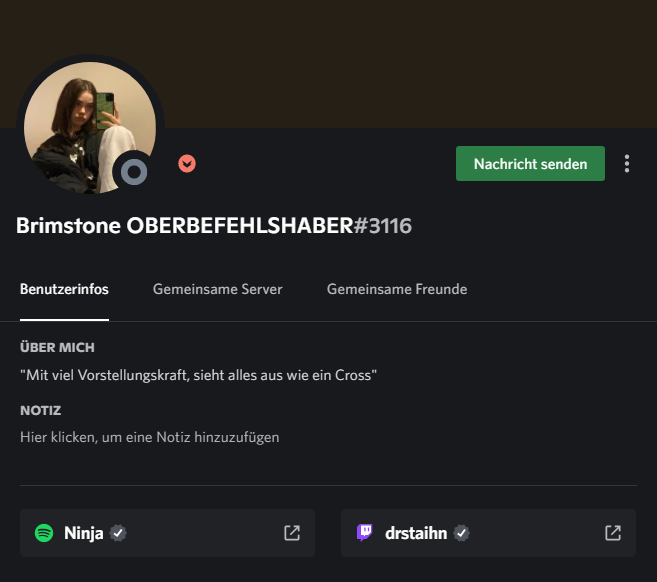Click the note field to add a Notiz
The width and height of the screenshot is (657, 582).
150,437
